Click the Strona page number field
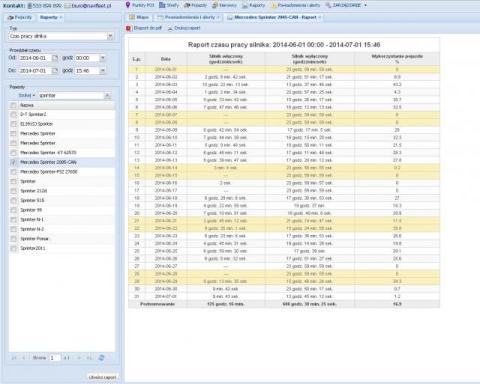Viewport: 480px width, 384px height. 55,358
